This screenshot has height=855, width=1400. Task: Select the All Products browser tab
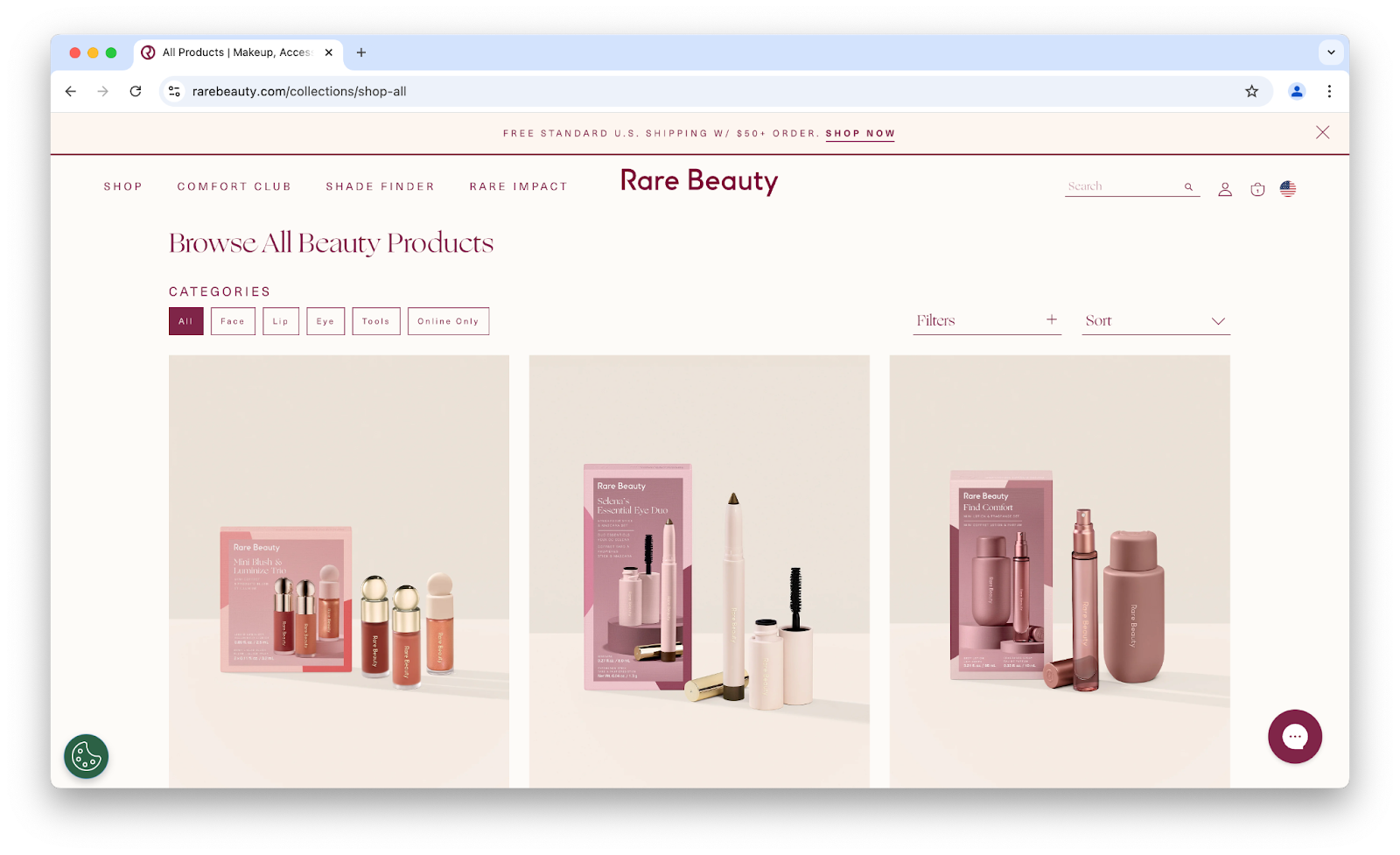point(236,53)
